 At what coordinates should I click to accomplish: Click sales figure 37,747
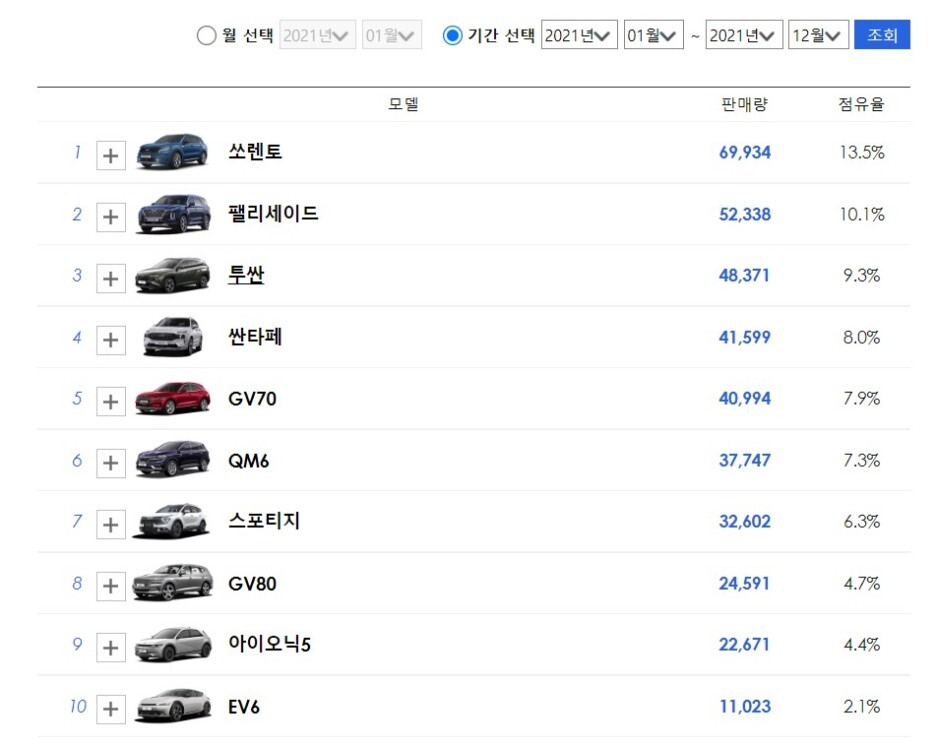point(744,460)
